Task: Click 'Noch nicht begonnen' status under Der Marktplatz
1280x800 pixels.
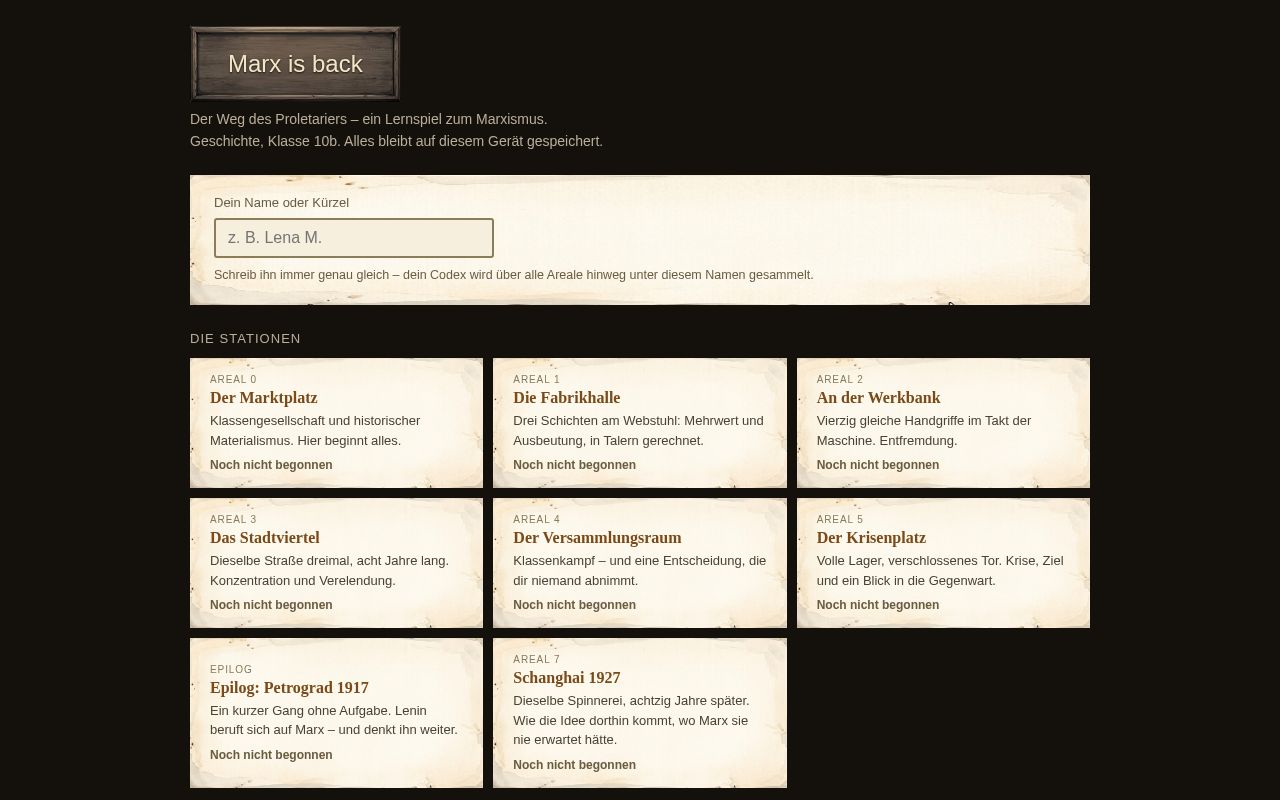Action: point(271,465)
